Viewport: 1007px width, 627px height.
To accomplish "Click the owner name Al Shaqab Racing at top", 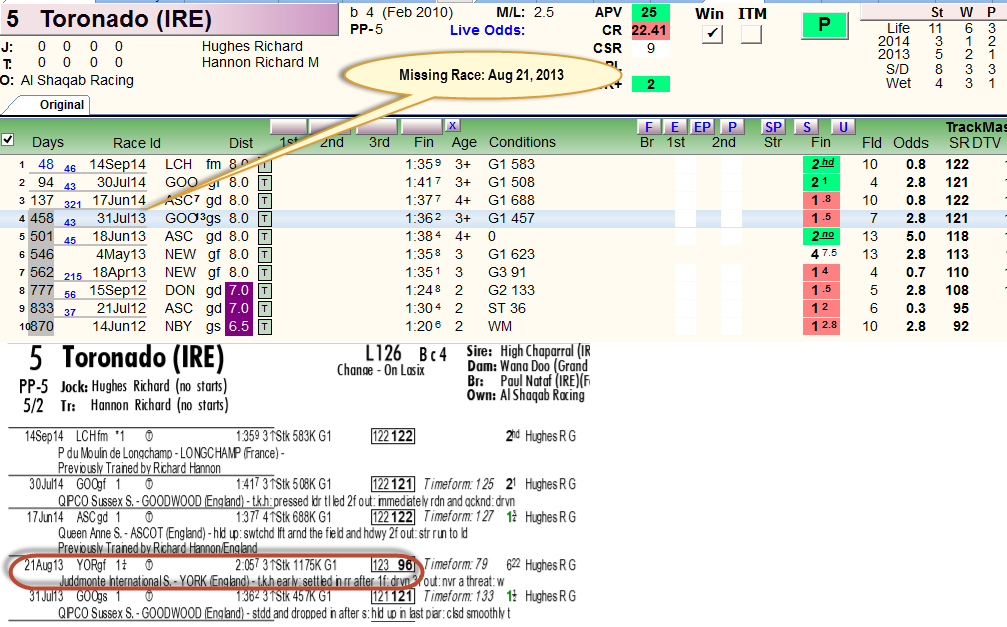I will [77, 80].
